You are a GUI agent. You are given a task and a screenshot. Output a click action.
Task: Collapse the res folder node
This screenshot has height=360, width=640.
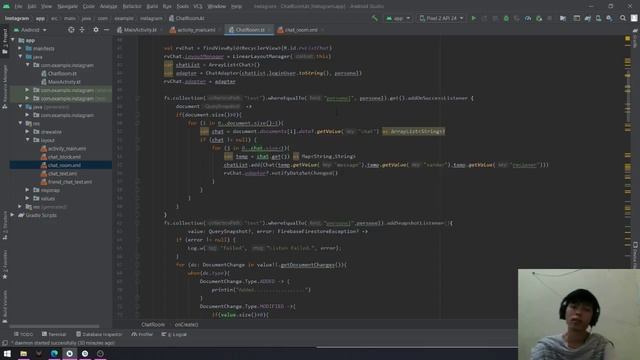(x=20, y=123)
